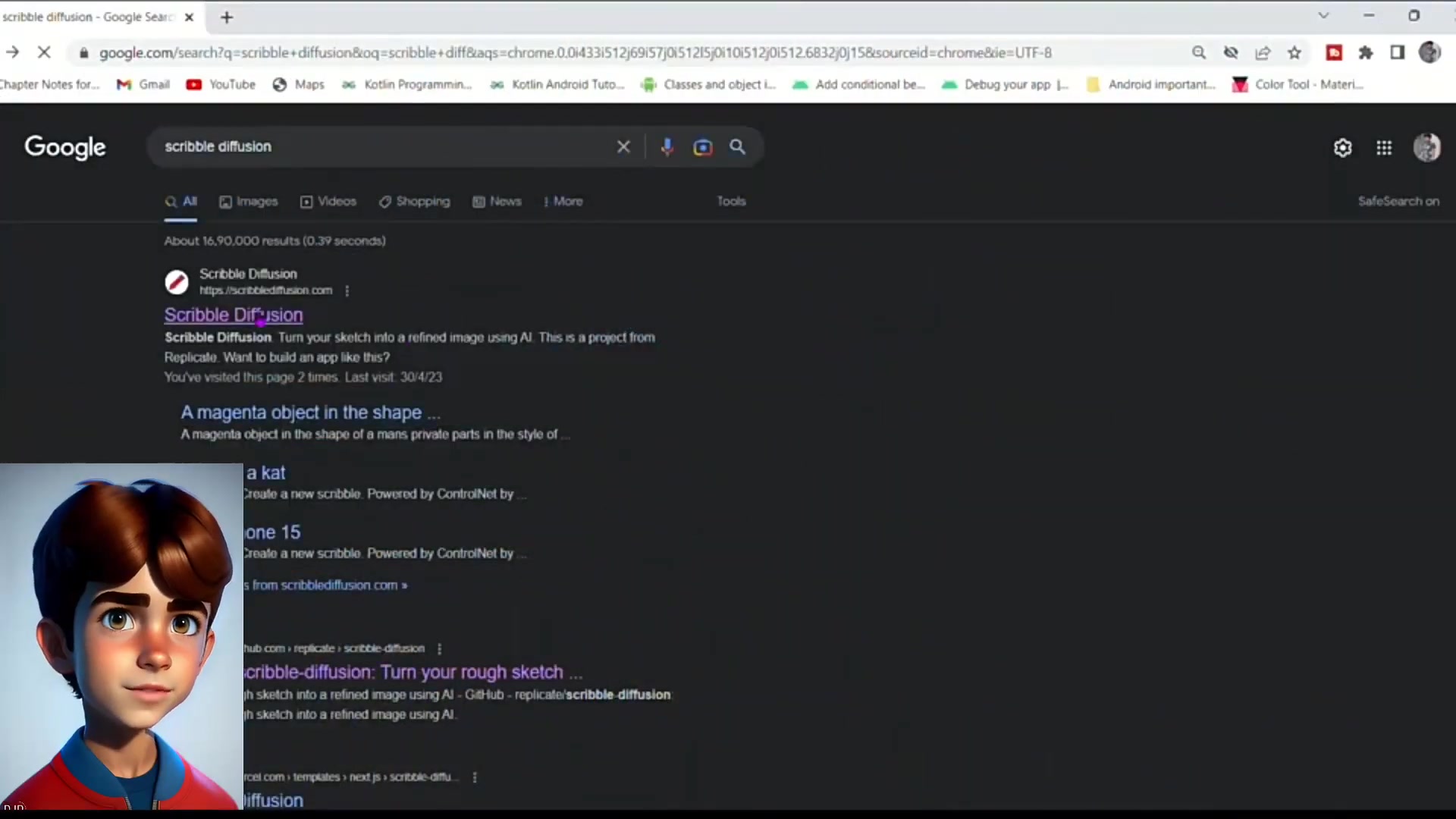Image resolution: width=1456 pixels, height=819 pixels.
Task: Click Scribble Diffusion site favicon
Action: 177,282
